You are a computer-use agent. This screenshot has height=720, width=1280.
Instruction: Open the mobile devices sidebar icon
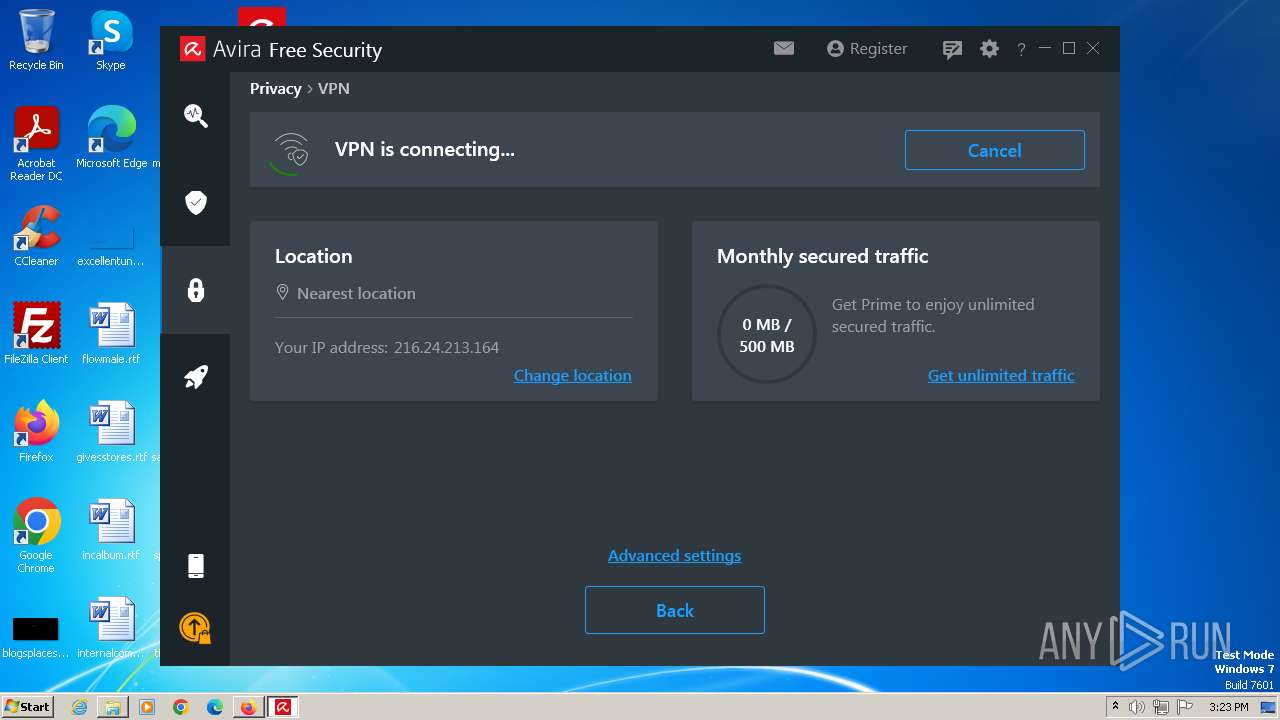(195, 566)
